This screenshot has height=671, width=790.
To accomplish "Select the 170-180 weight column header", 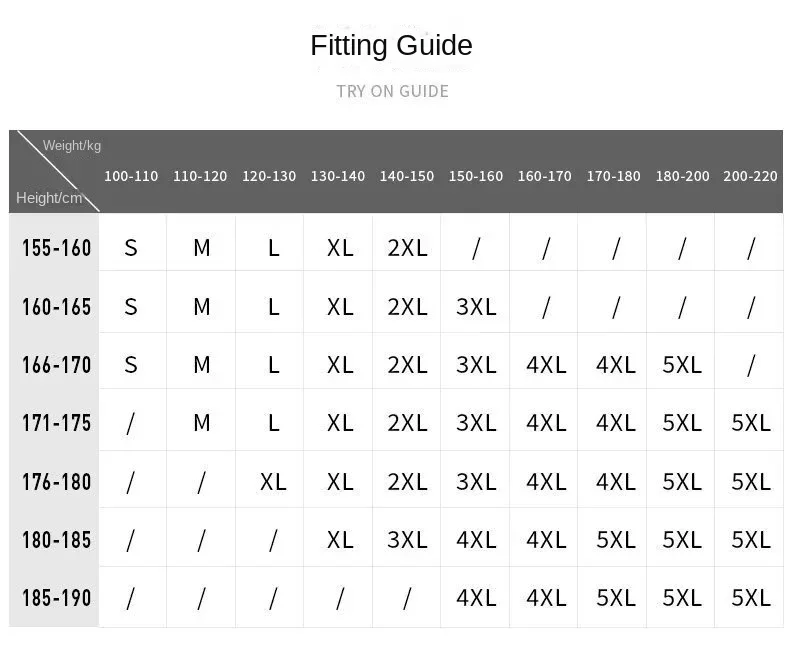I will pyautogui.click(x=614, y=176).
